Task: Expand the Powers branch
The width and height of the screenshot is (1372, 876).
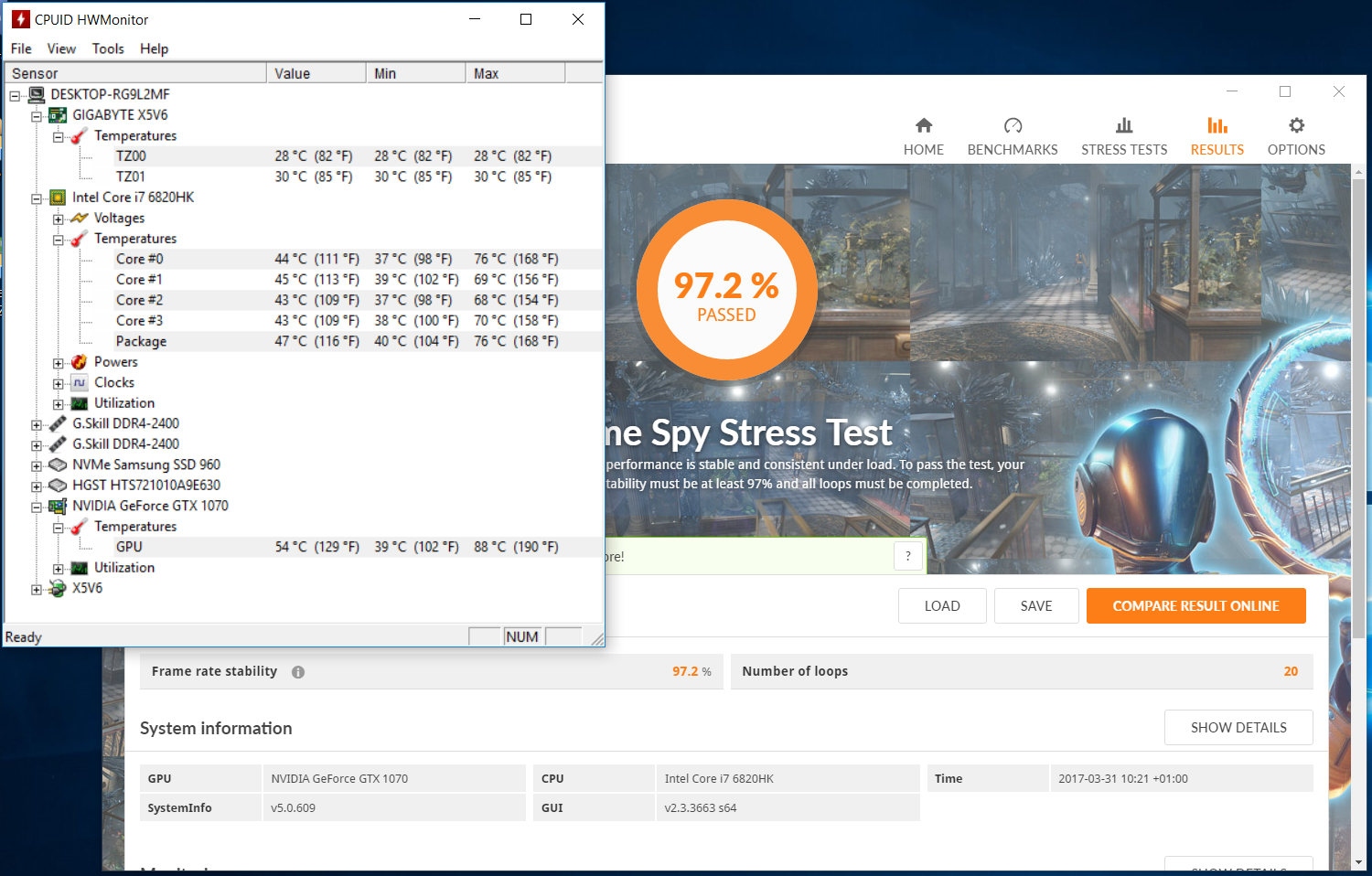Action: point(59,363)
